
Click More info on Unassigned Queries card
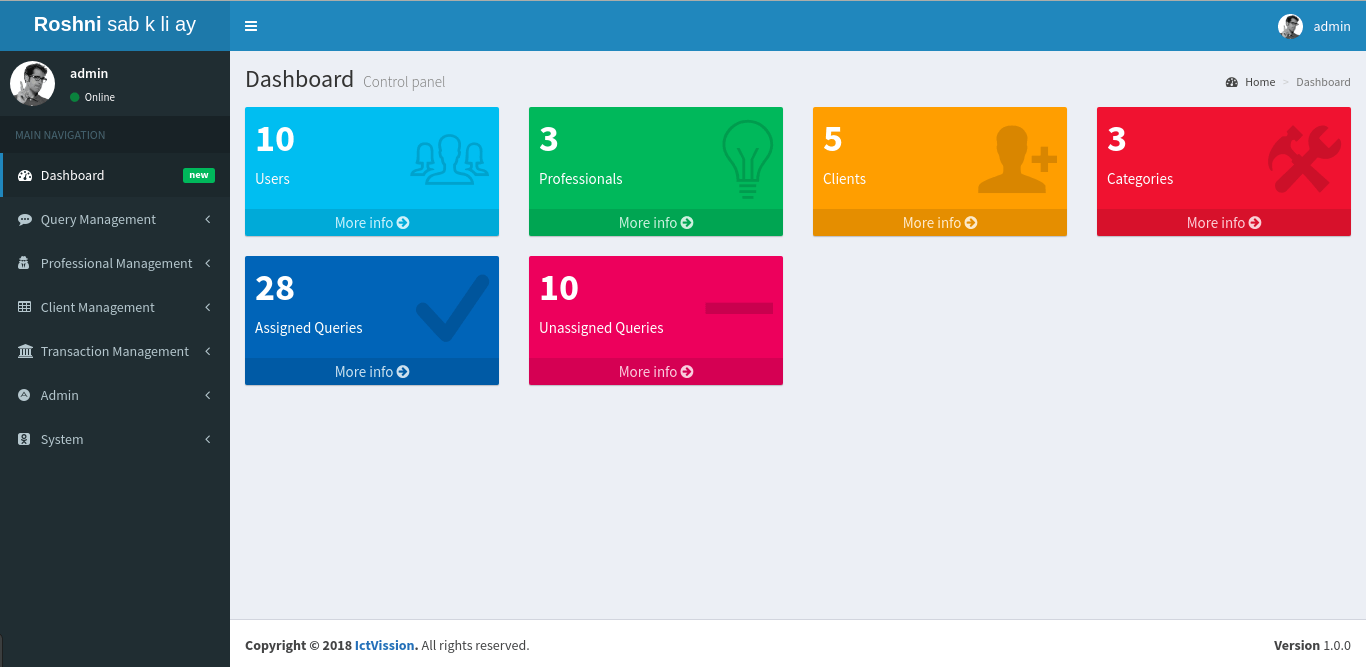(x=656, y=371)
